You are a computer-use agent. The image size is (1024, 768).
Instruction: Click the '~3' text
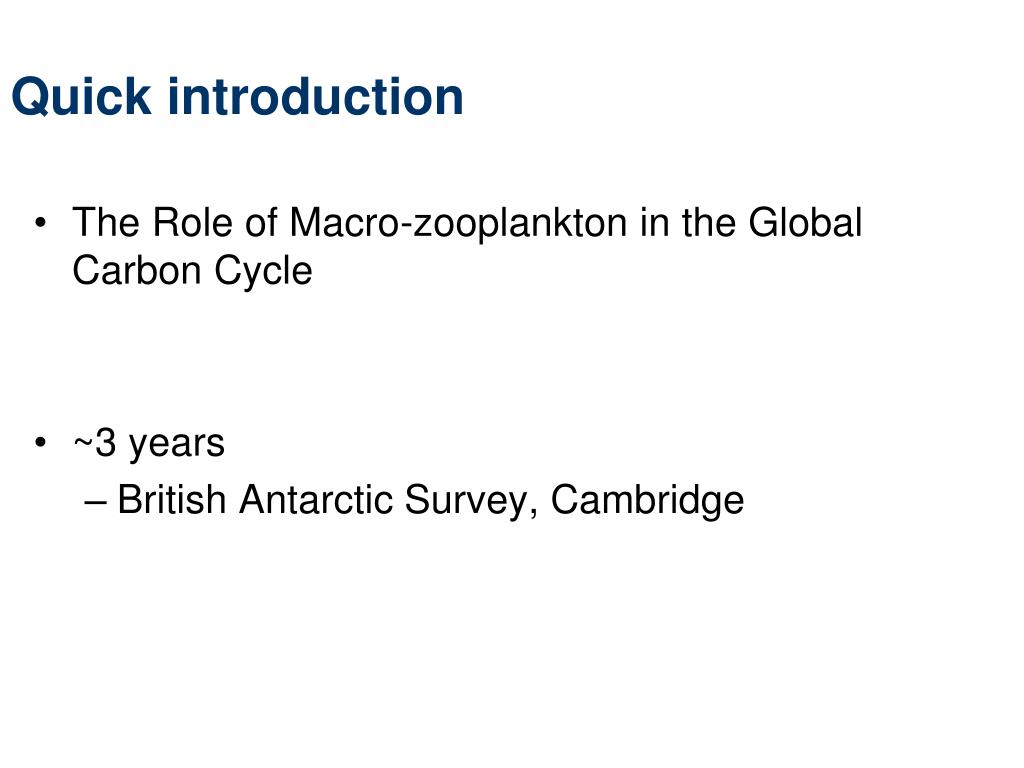click(95, 443)
